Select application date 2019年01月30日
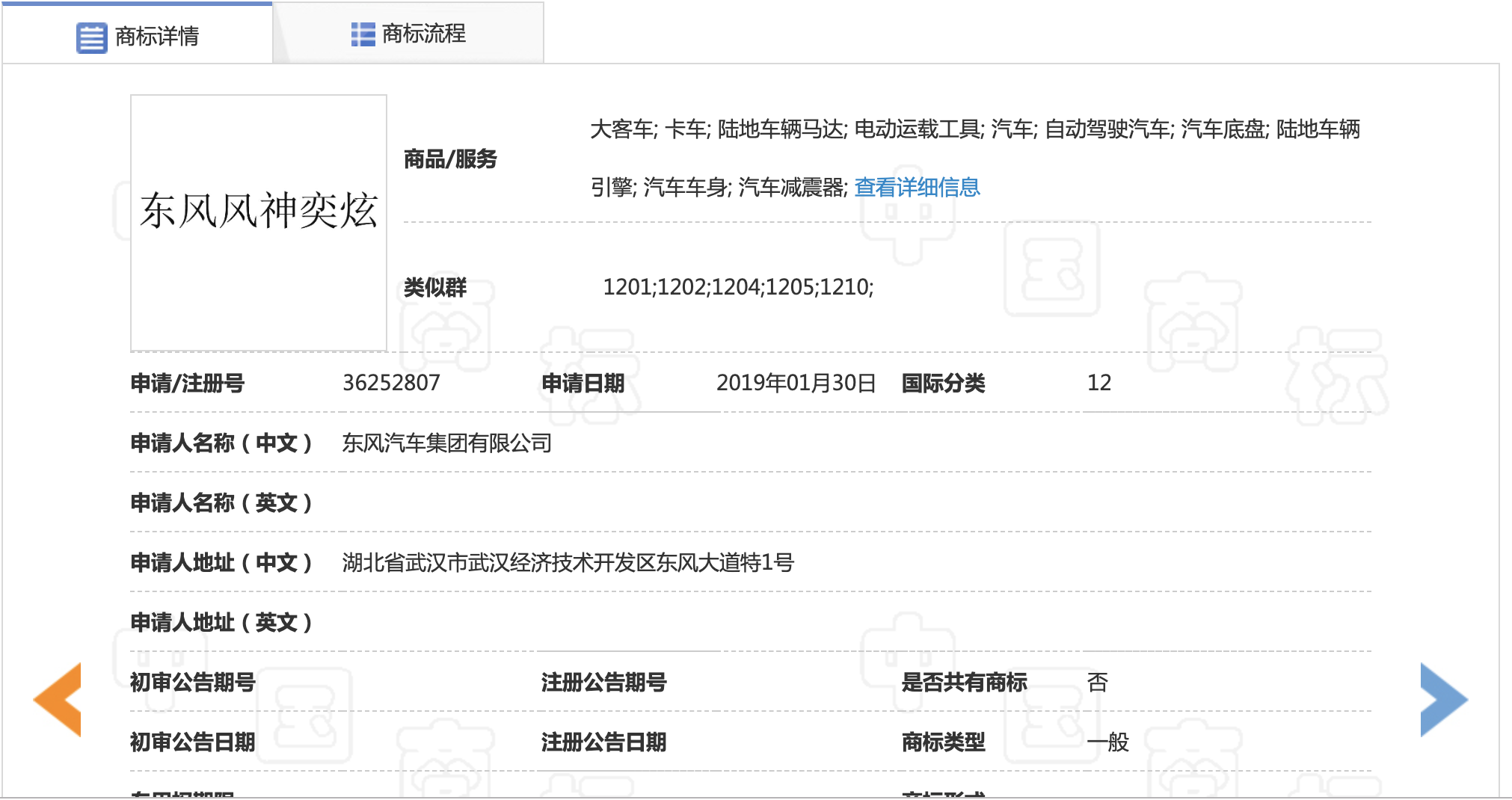The image size is (1512, 800). point(796,383)
